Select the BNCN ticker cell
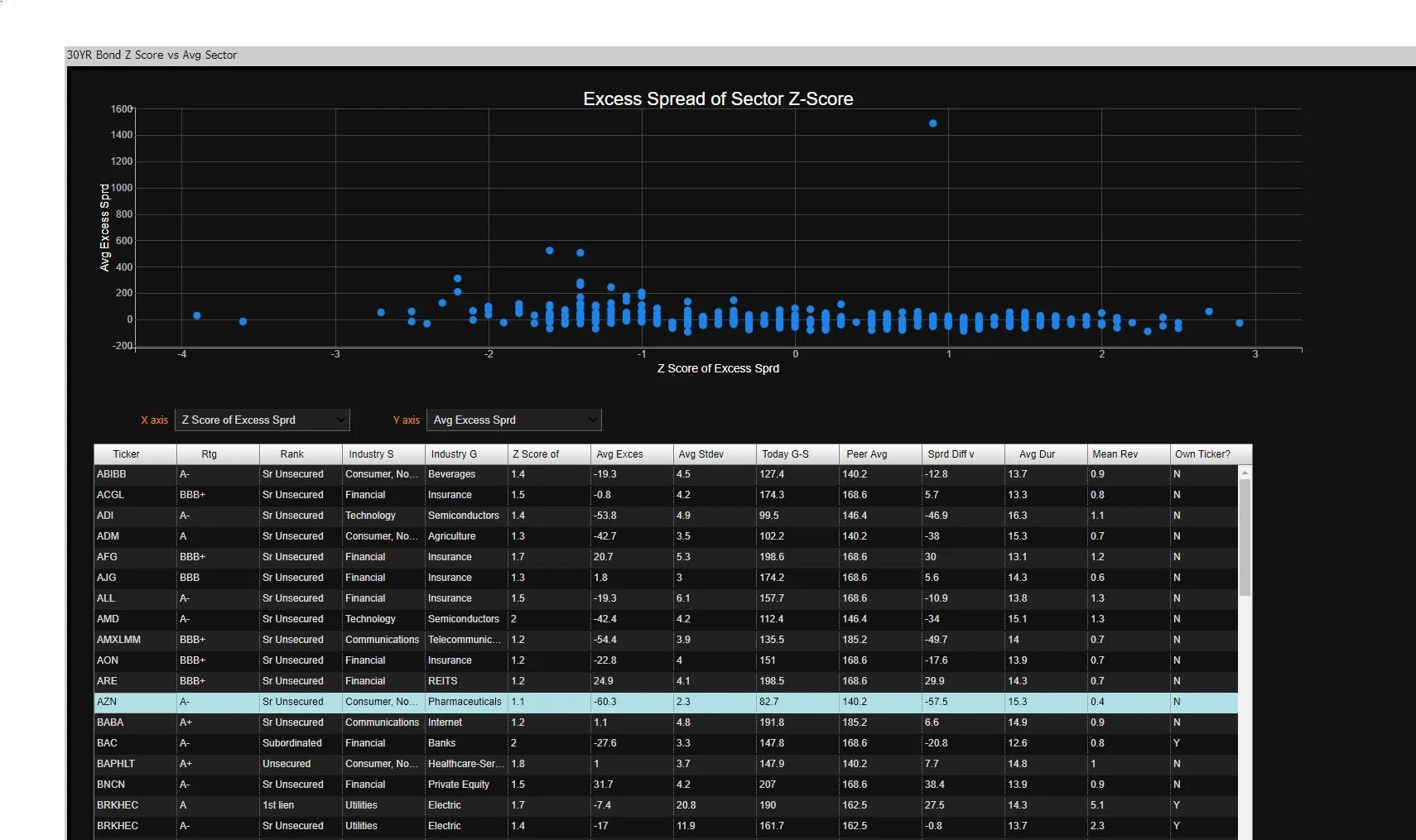The height and width of the screenshot is (840, 1416). pos(135,785)
